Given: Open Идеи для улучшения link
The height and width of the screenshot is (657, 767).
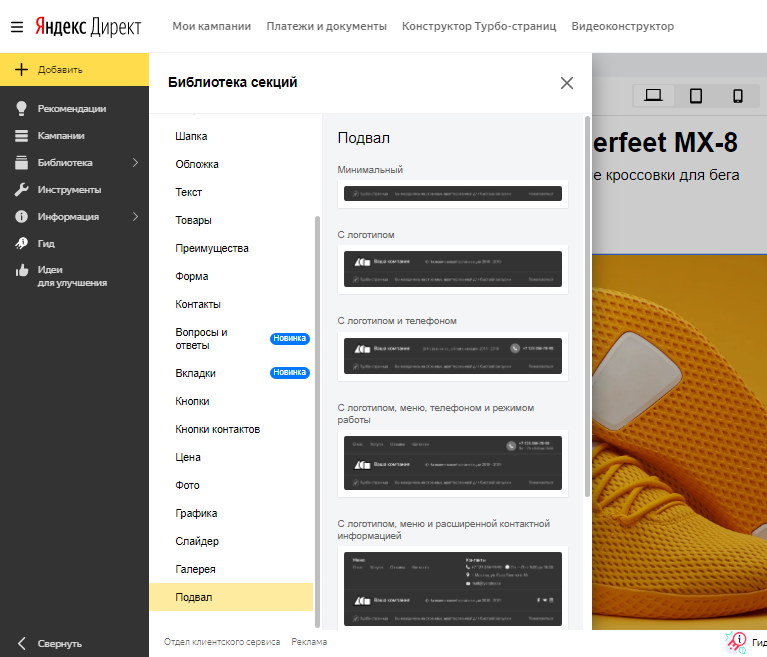Looking at the screenshot, I should point(74,276).
